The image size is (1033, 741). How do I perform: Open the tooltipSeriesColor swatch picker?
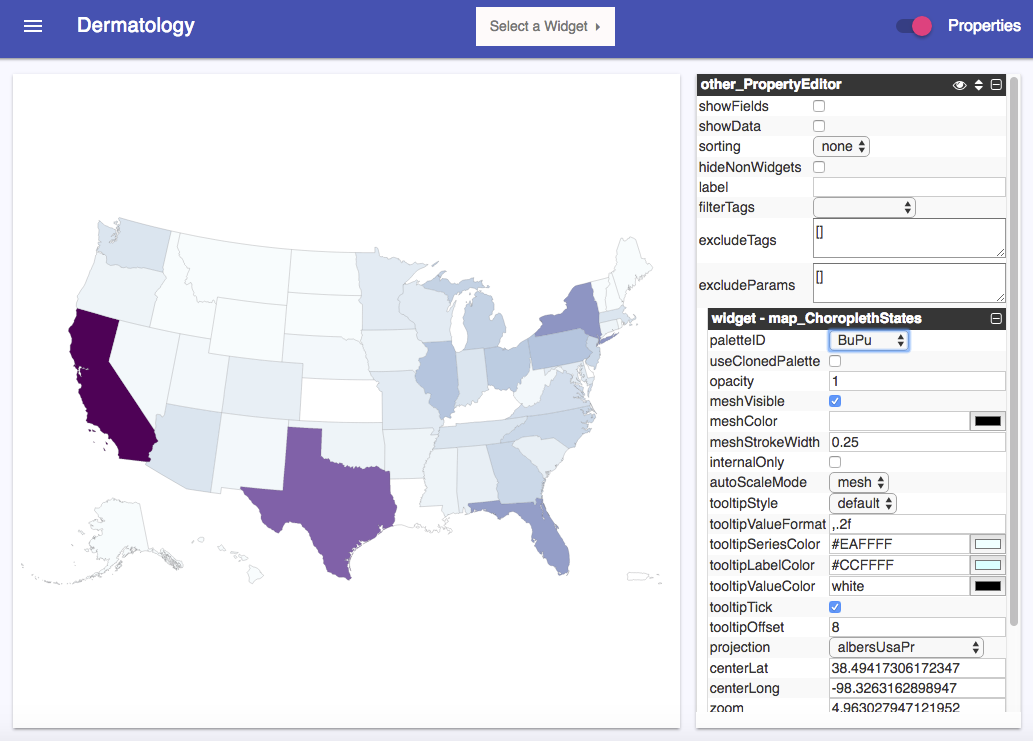(x=988, y=544)
